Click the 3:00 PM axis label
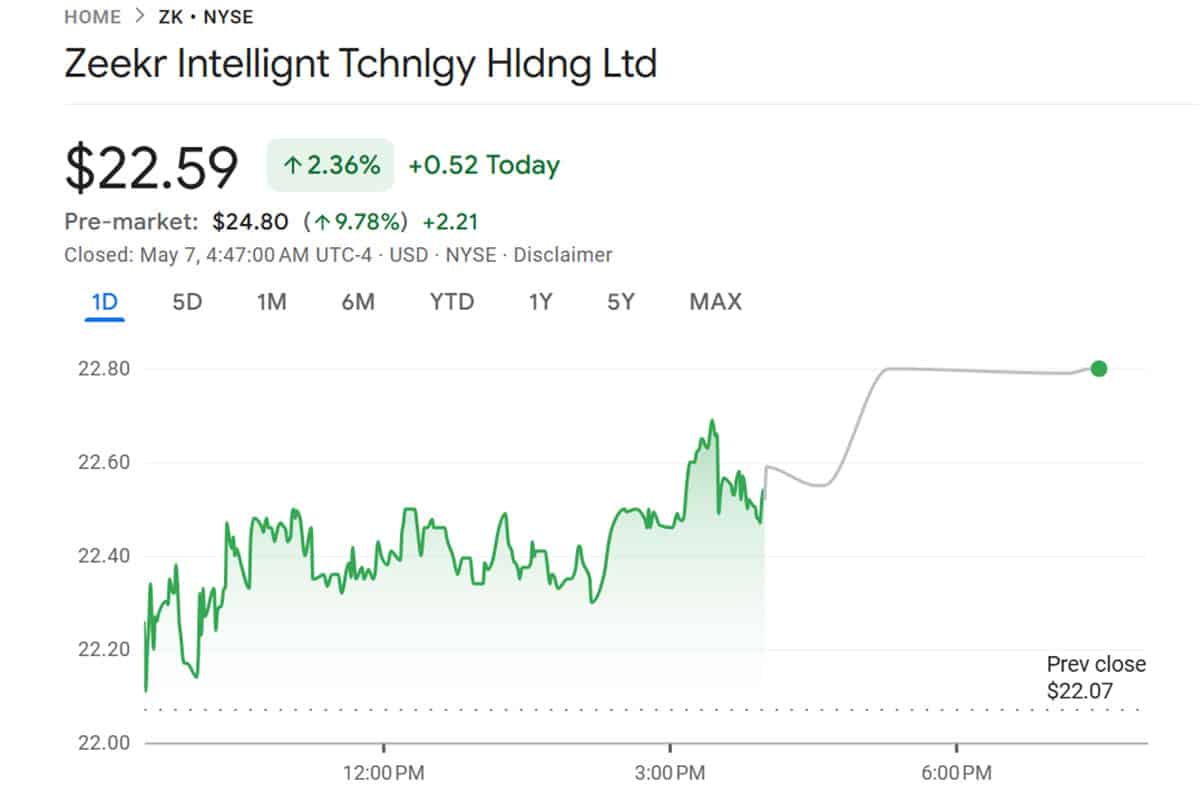Screen dimensions: 1200x792 (x=670, y=773)
